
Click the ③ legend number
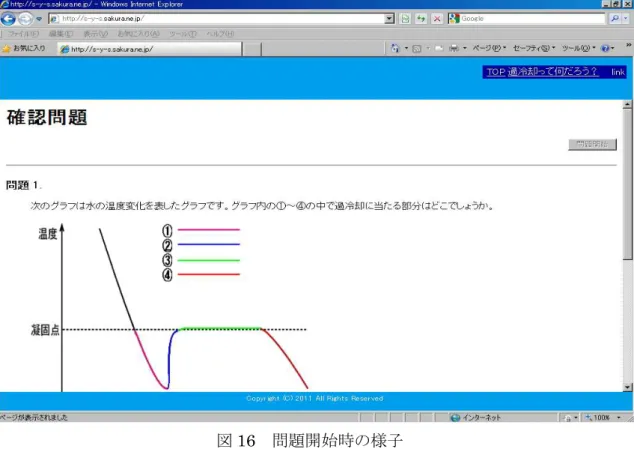(x=167, y=260)
